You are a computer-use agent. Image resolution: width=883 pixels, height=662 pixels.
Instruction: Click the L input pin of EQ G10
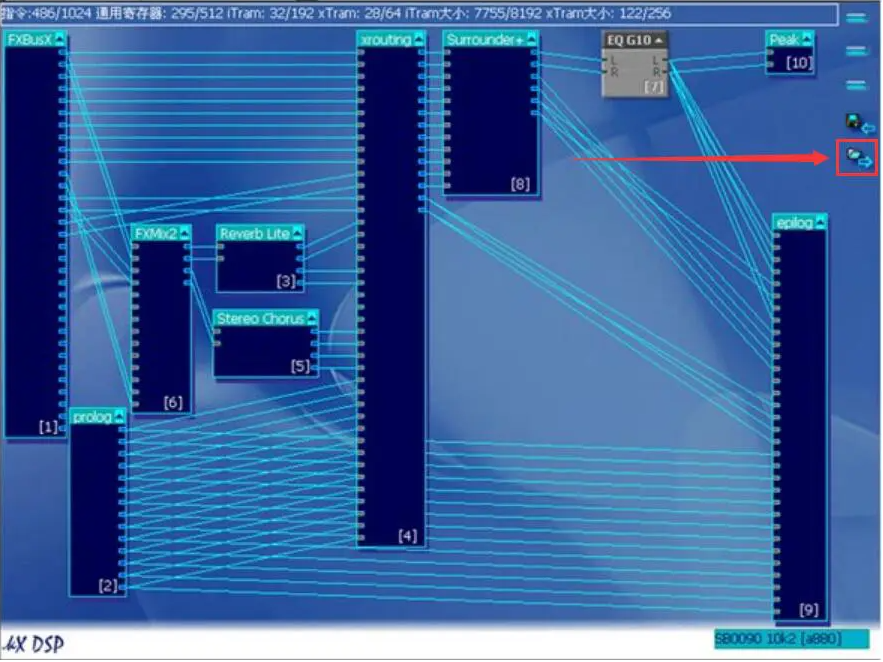click(605, 60)
